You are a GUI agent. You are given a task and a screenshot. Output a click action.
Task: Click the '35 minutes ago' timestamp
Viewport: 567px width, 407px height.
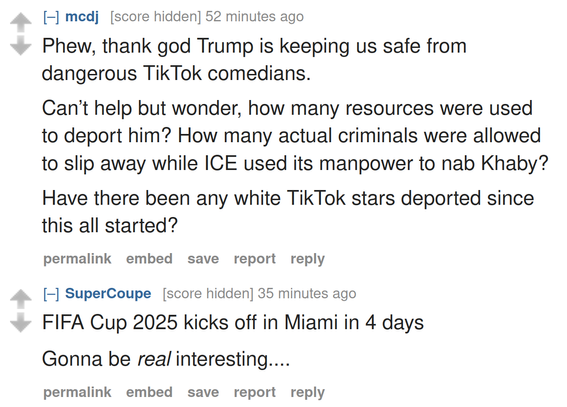click(307, 294)
